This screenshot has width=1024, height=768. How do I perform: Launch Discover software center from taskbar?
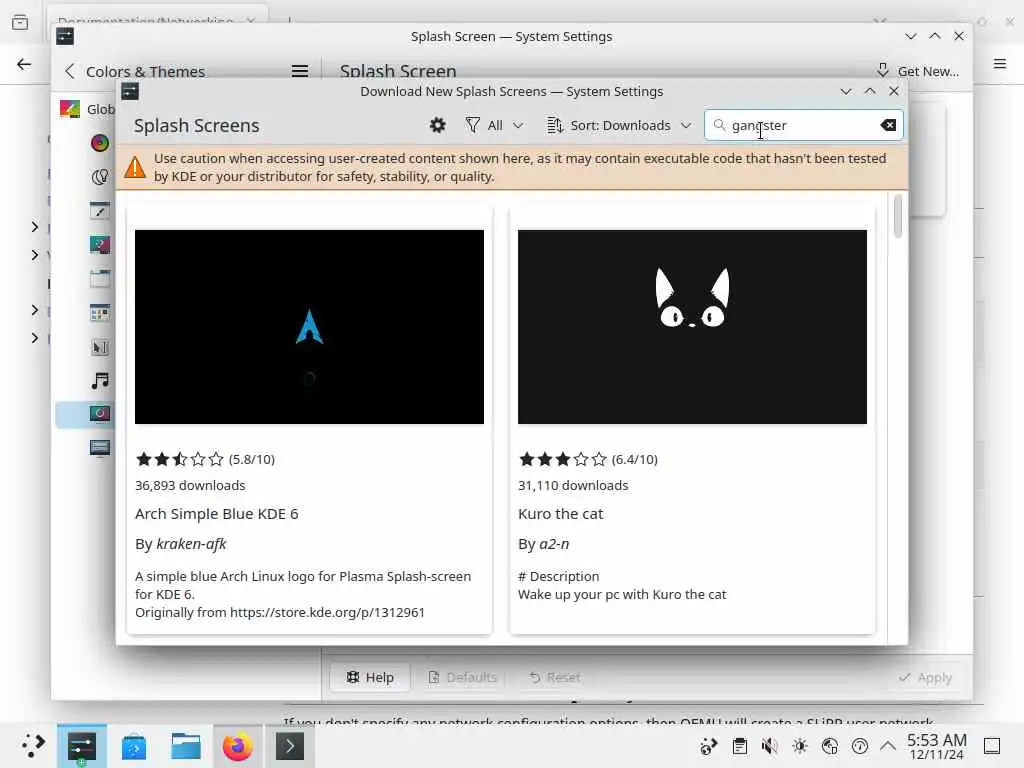(x=134, y=746)
